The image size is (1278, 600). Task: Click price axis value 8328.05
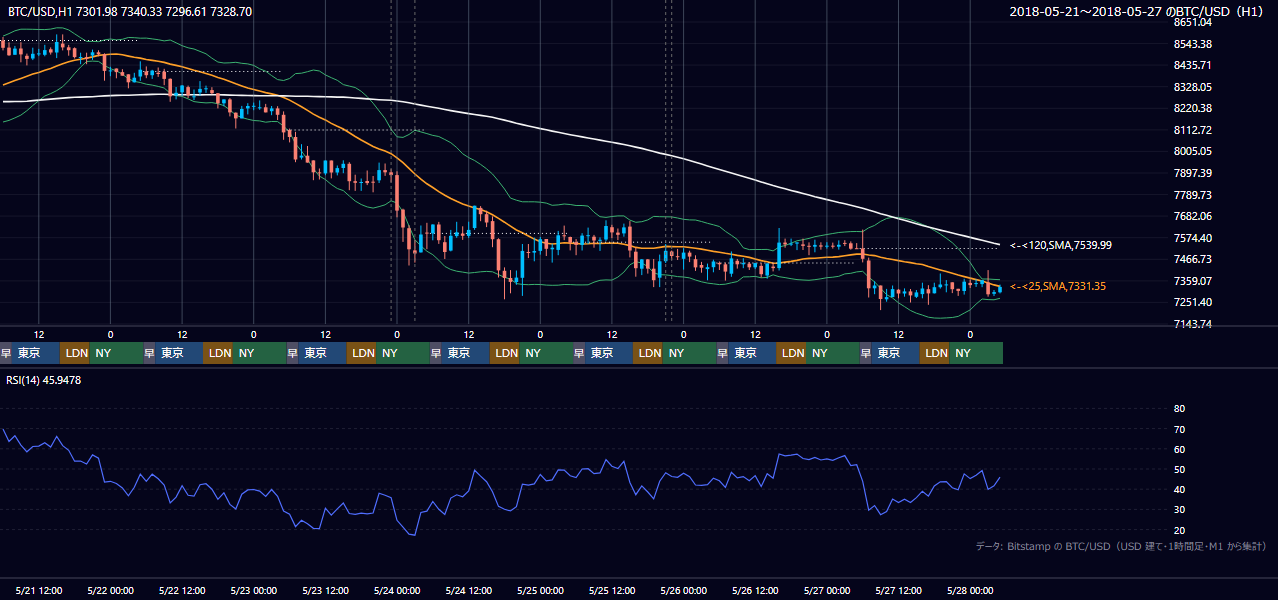pyautogui.click(x=1193, y=87)
